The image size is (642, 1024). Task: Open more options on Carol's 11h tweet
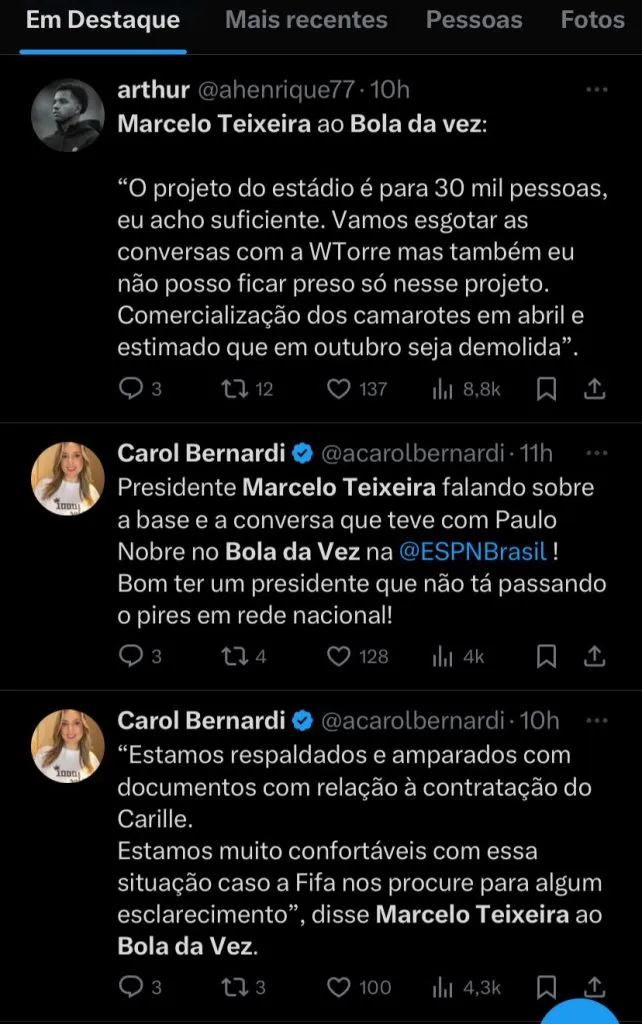tap(597, 453)
